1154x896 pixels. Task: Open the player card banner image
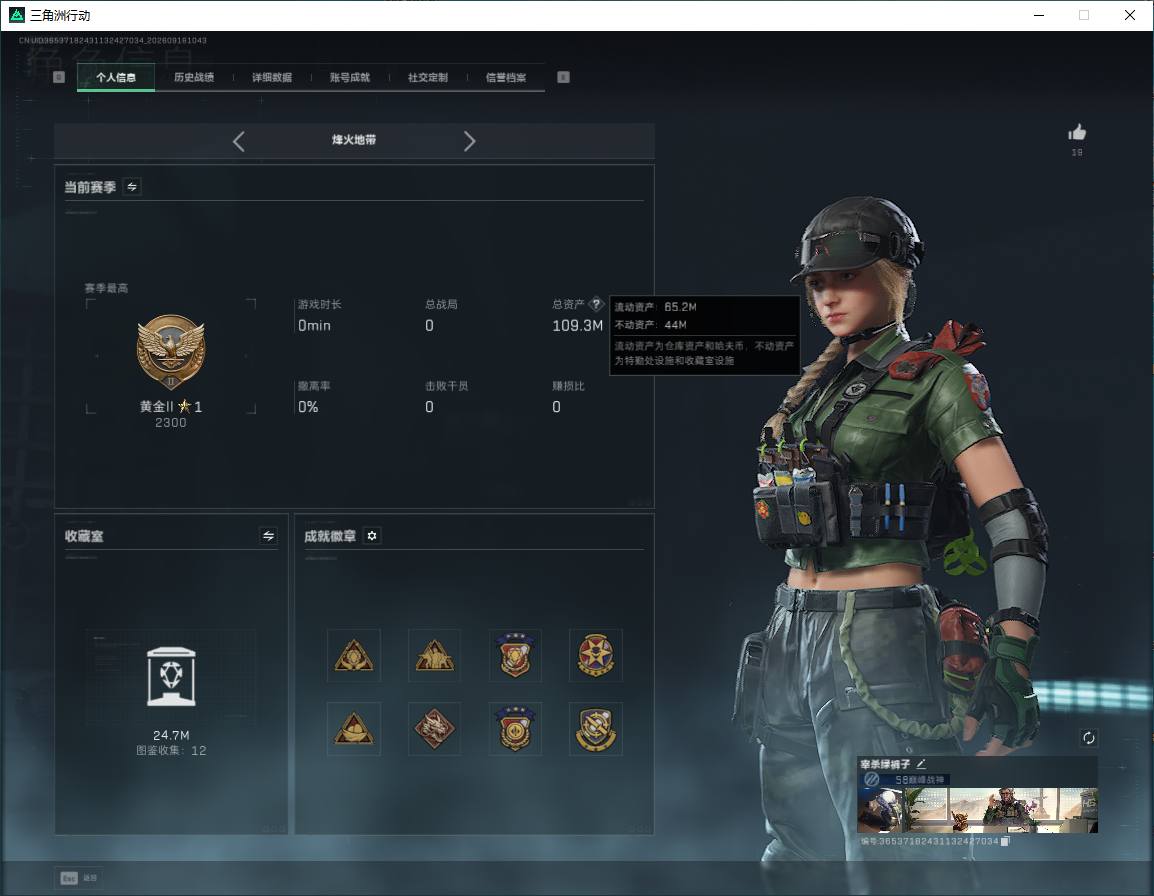click(977, 810)
